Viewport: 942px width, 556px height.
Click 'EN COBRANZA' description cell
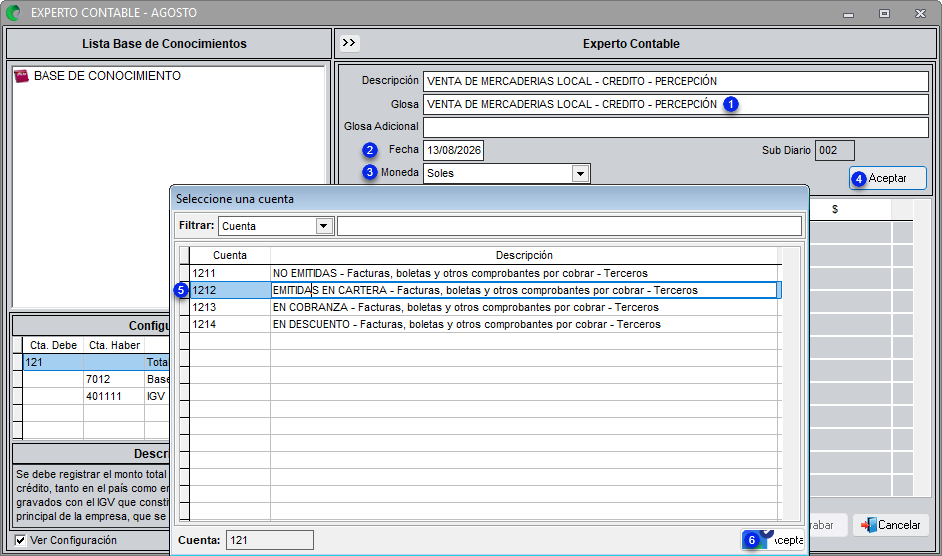524,307
